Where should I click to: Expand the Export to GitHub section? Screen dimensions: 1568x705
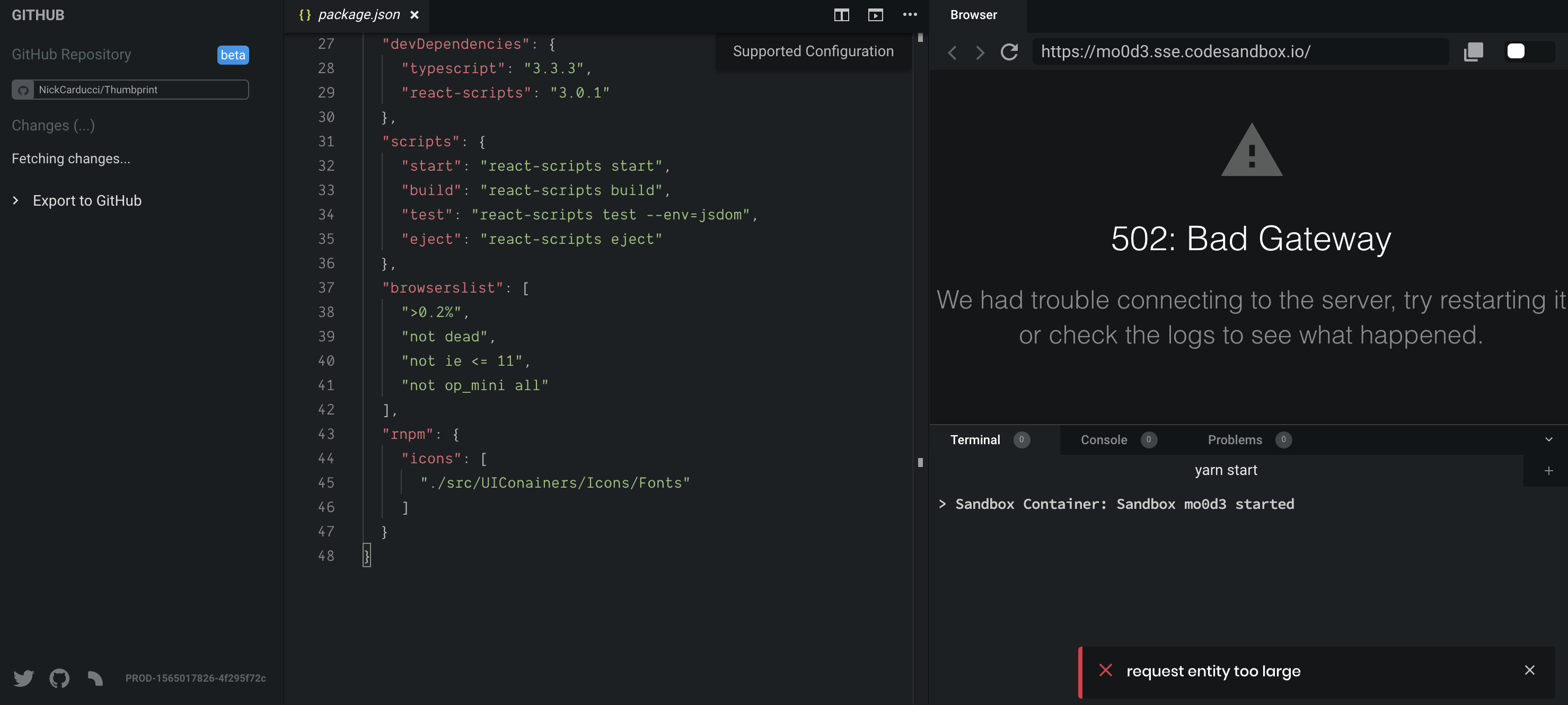point(86,200)
